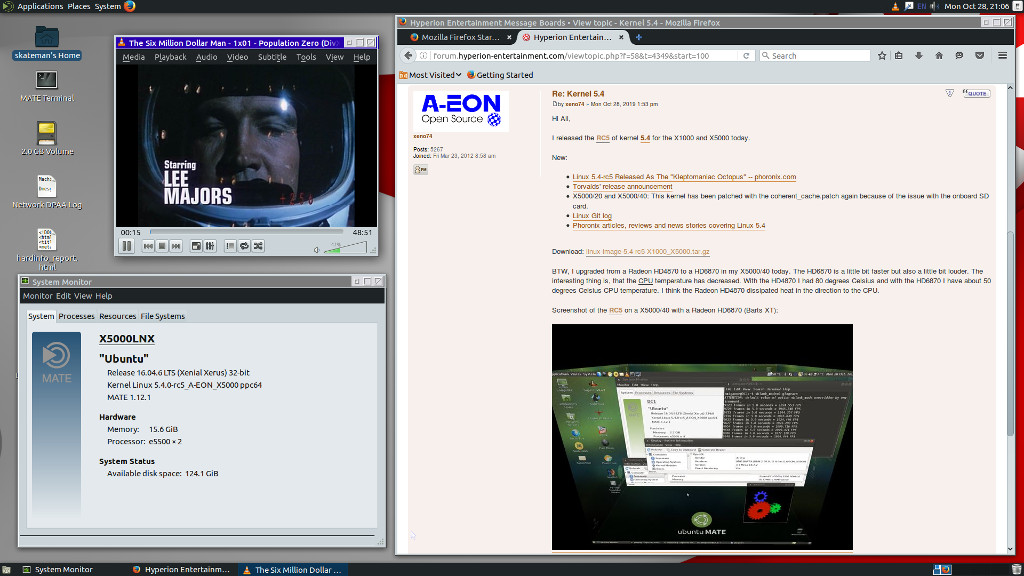Open the Getting Started bookmark

[x=500, y=75]
